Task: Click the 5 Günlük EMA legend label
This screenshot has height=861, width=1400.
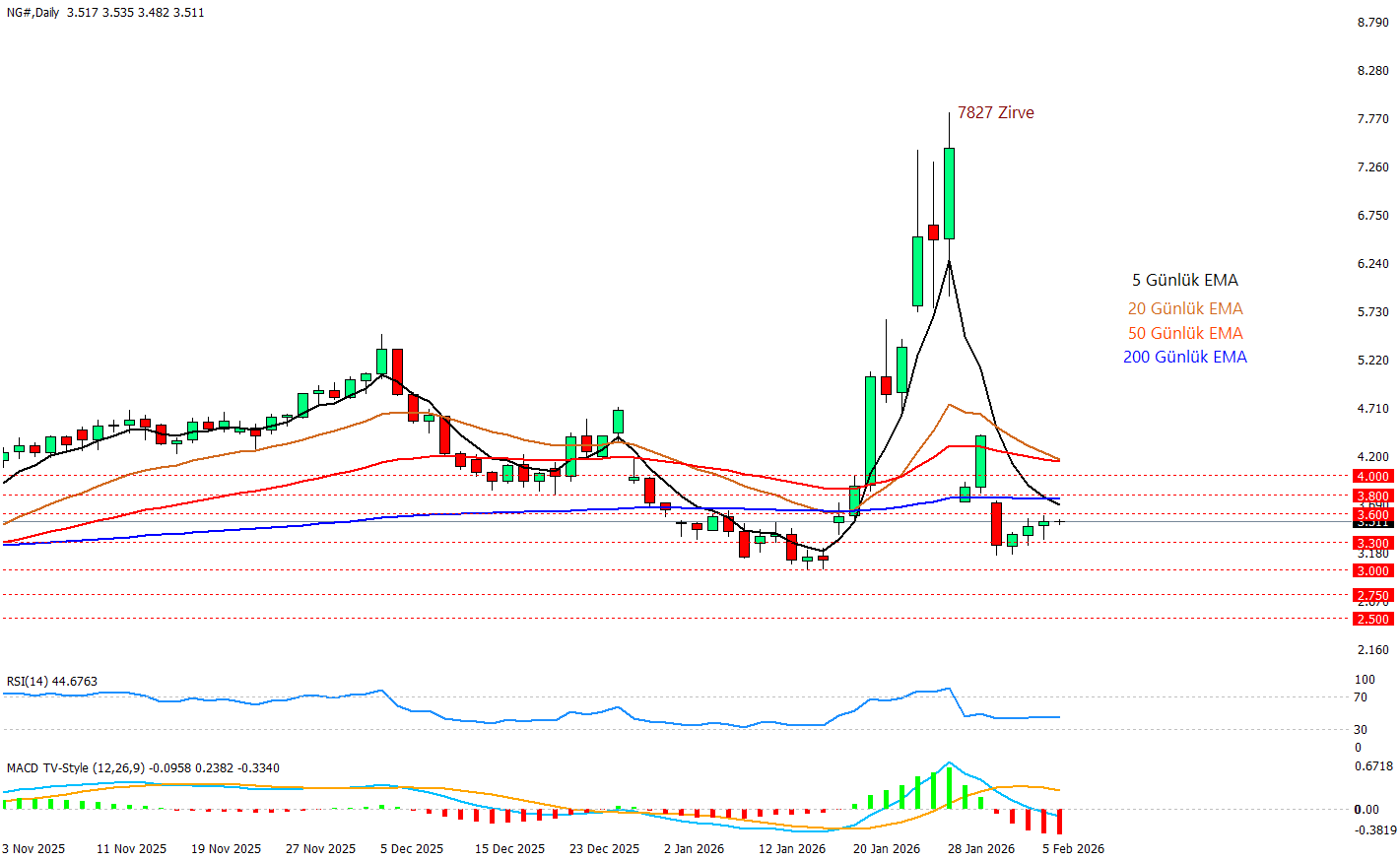Action: pyautogui.click(x=1184, y=281)
